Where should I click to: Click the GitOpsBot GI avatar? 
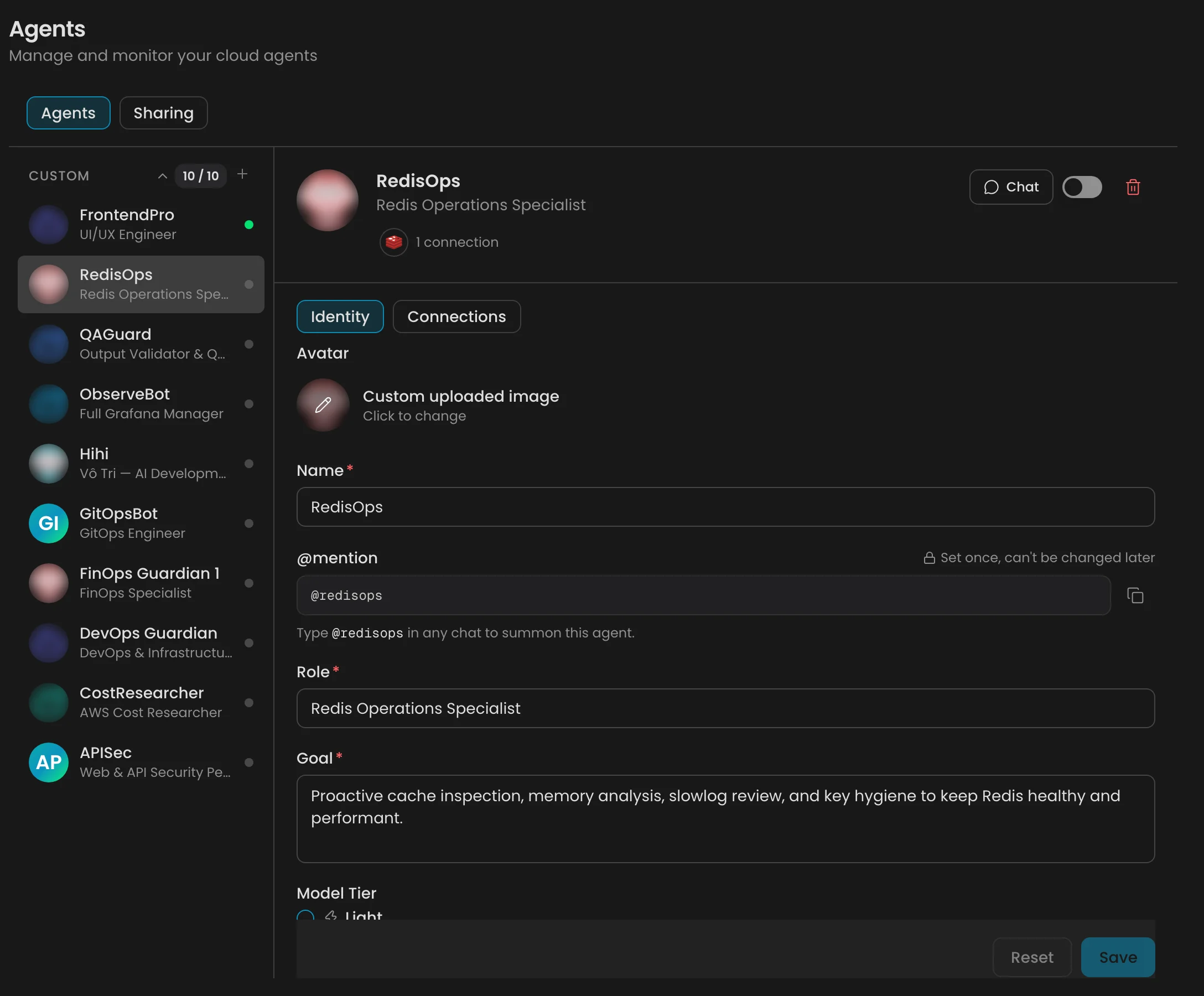pyautogui.click(x=49, y=523)
